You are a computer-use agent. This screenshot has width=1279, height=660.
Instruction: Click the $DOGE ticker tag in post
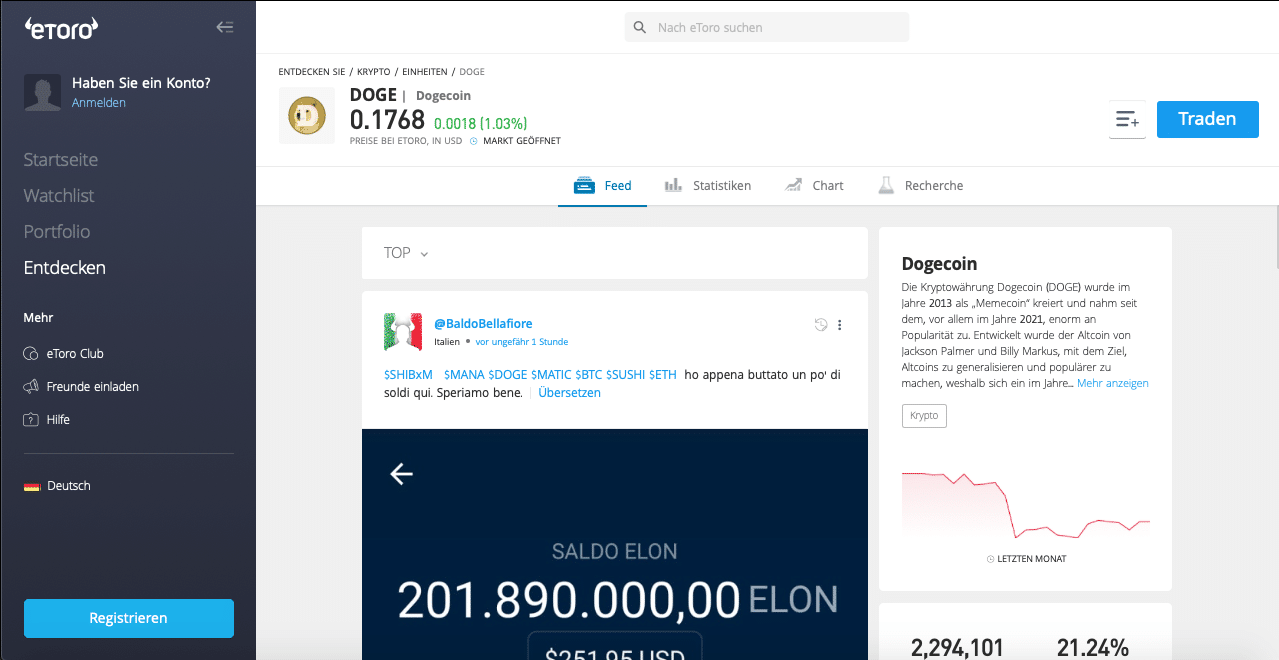pos(508,375)
